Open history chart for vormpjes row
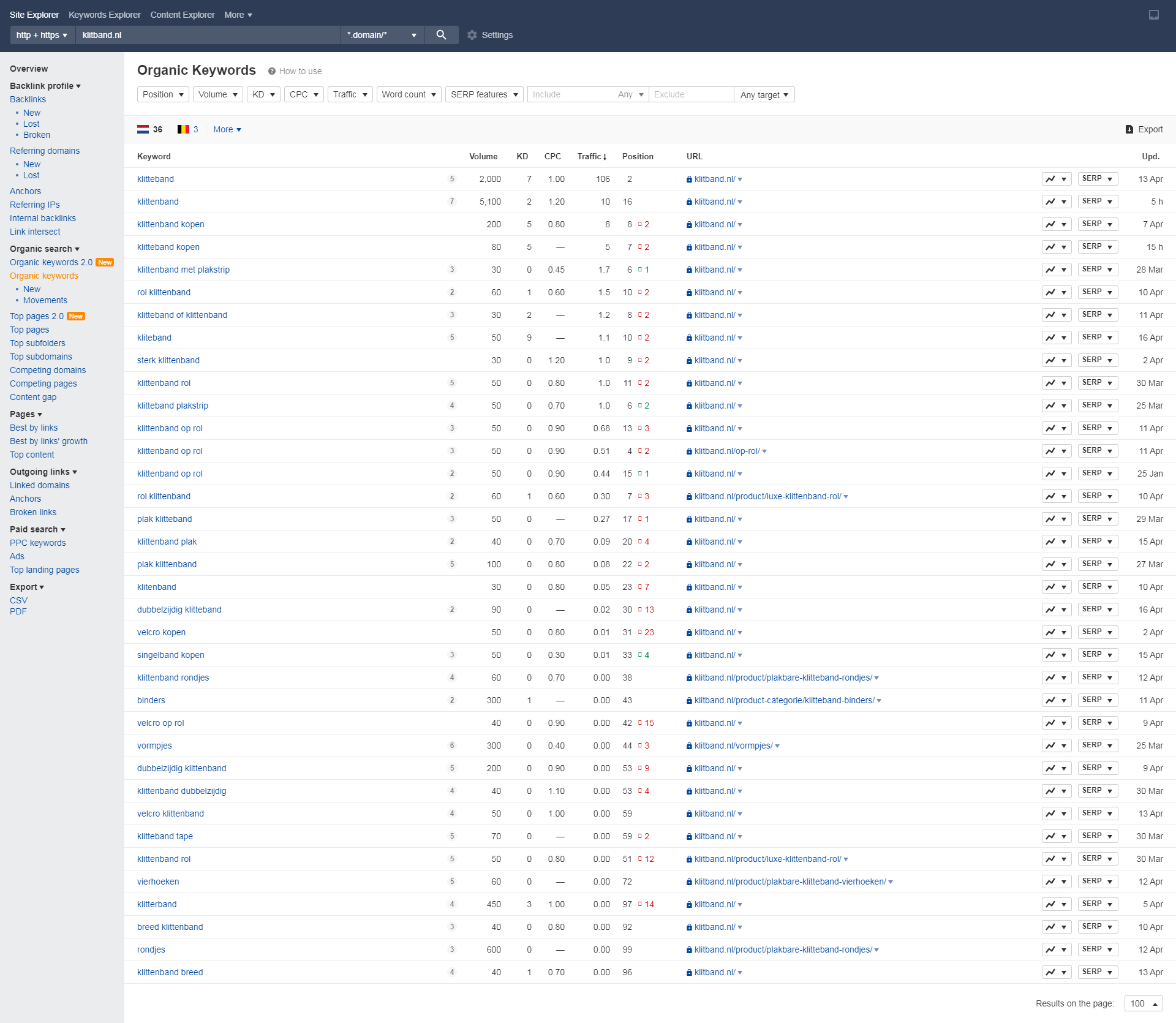Image resolution: width=1176 pixels, height=1023 pixels. click(x=1057, y=746)
